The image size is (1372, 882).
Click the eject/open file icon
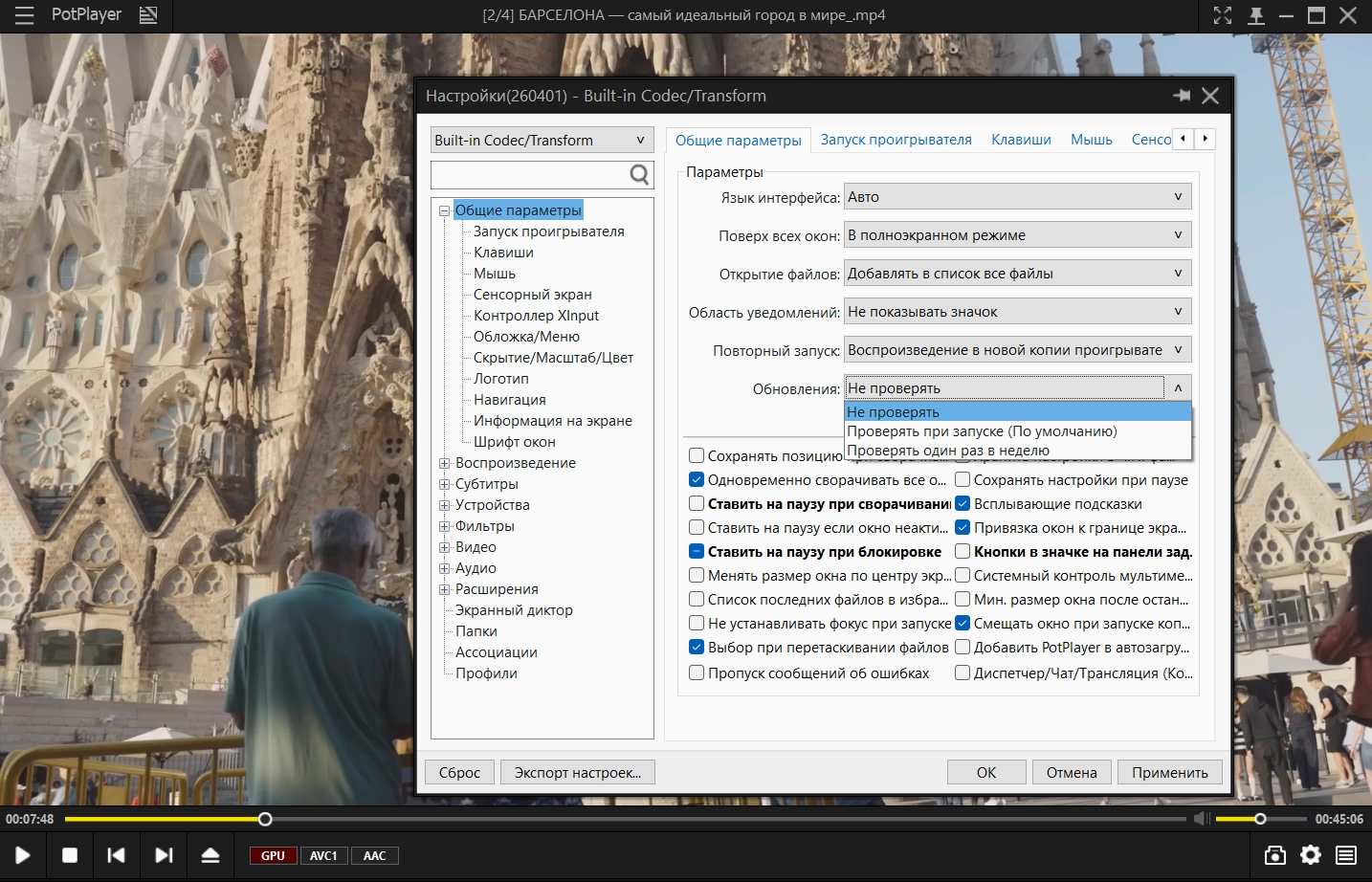(210, 855)
